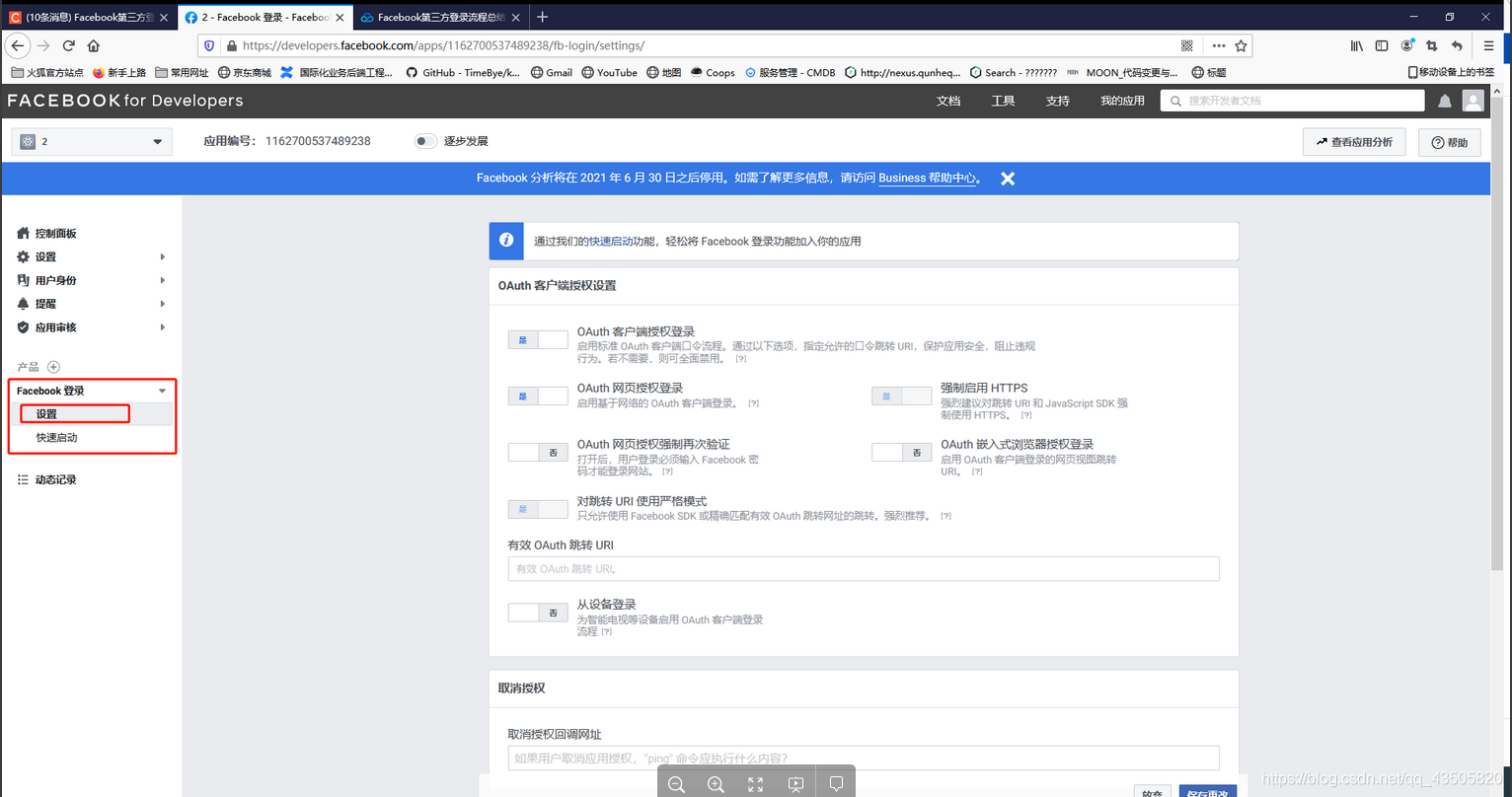Open Facebook notifications bell

1445,101
